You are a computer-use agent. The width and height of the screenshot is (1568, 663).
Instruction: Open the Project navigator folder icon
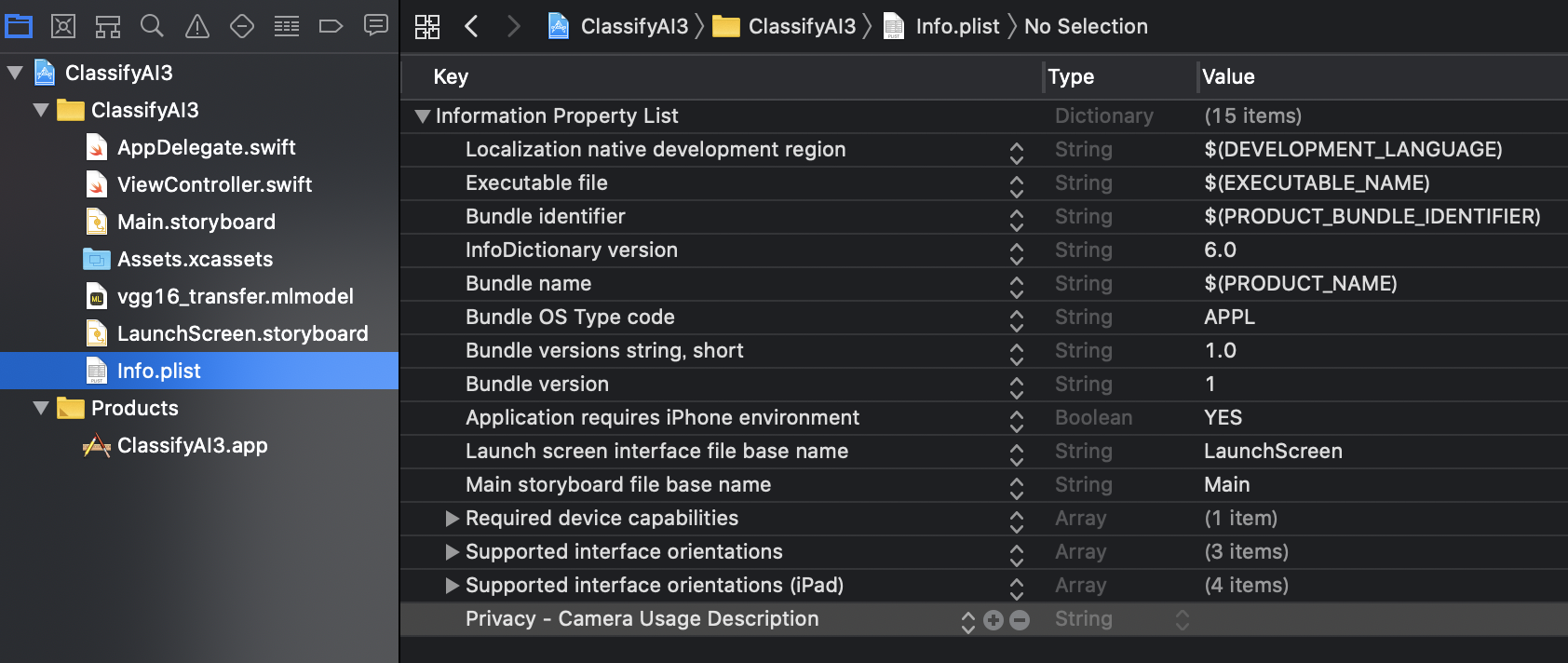pos(19,26)
